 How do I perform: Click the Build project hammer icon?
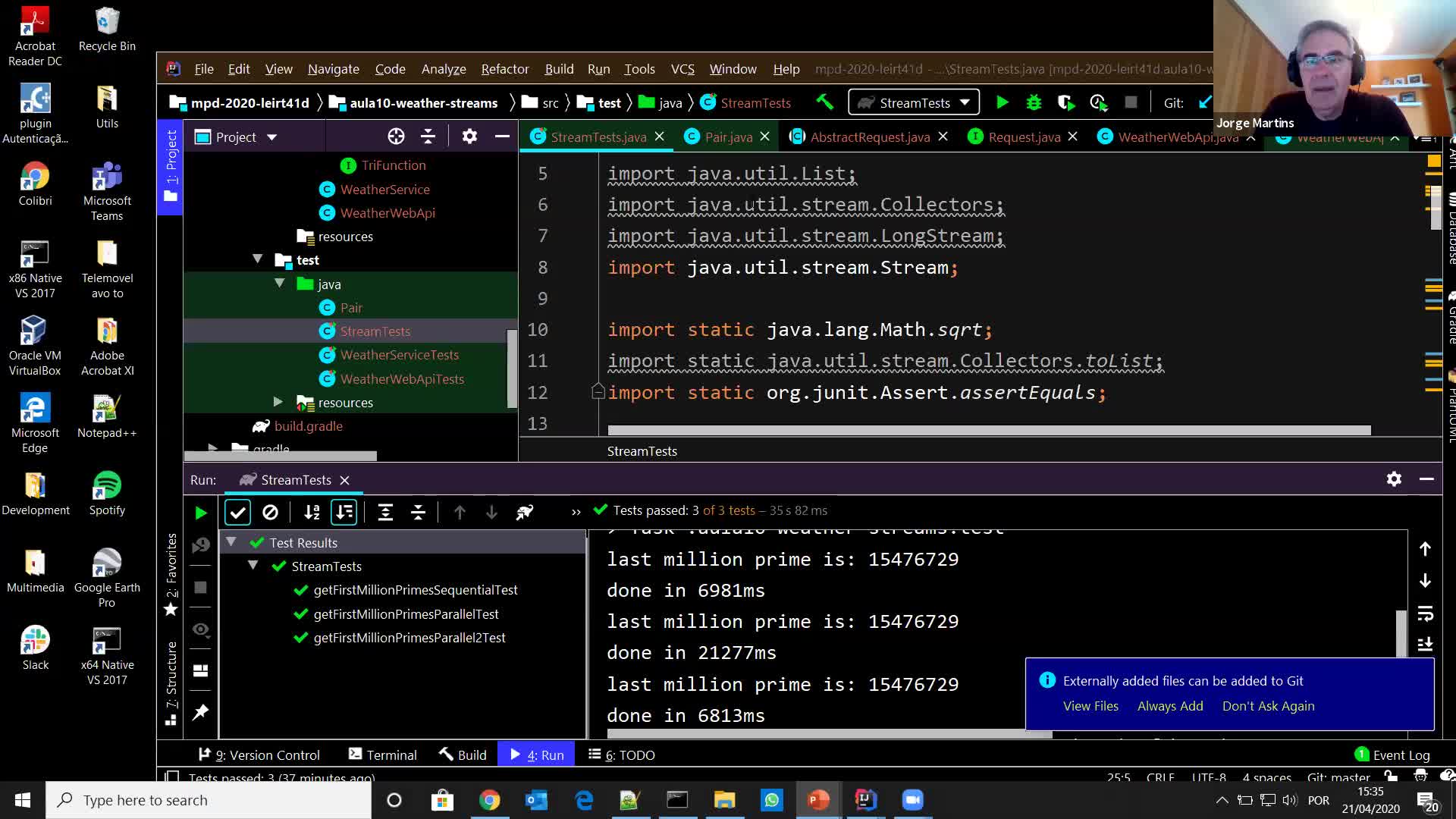pyautogui.click(x=824, y=102)
